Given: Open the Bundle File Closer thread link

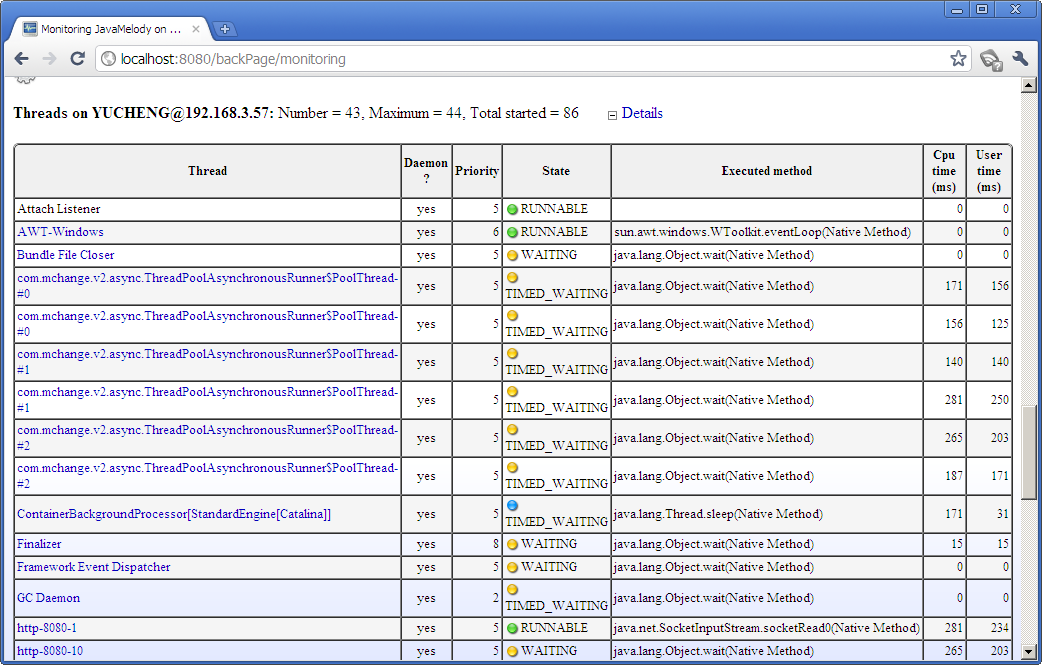Looking at the screenshot, I should [65, 255].
